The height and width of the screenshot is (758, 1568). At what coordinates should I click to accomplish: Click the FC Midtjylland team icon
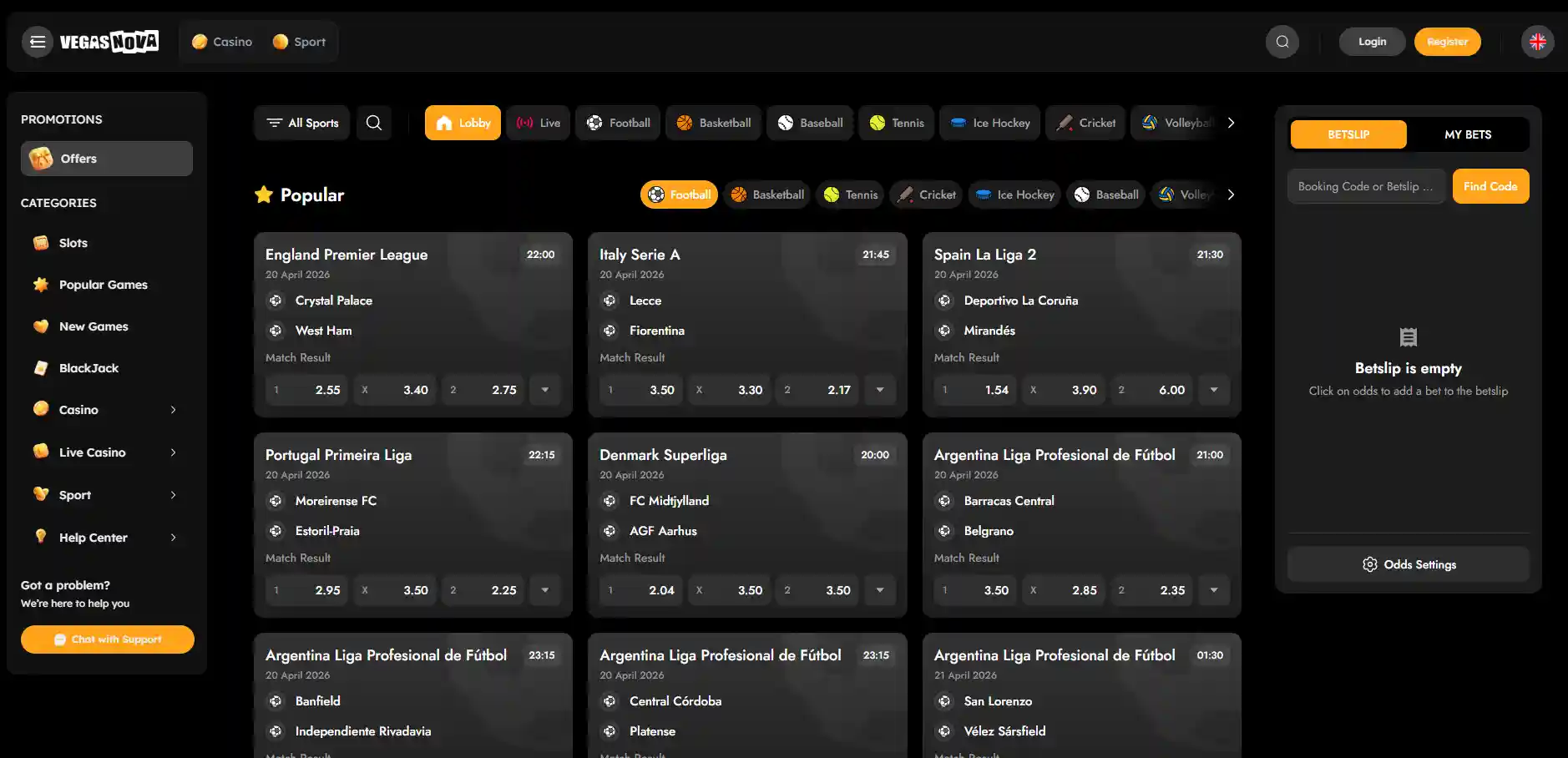(609, 501)
